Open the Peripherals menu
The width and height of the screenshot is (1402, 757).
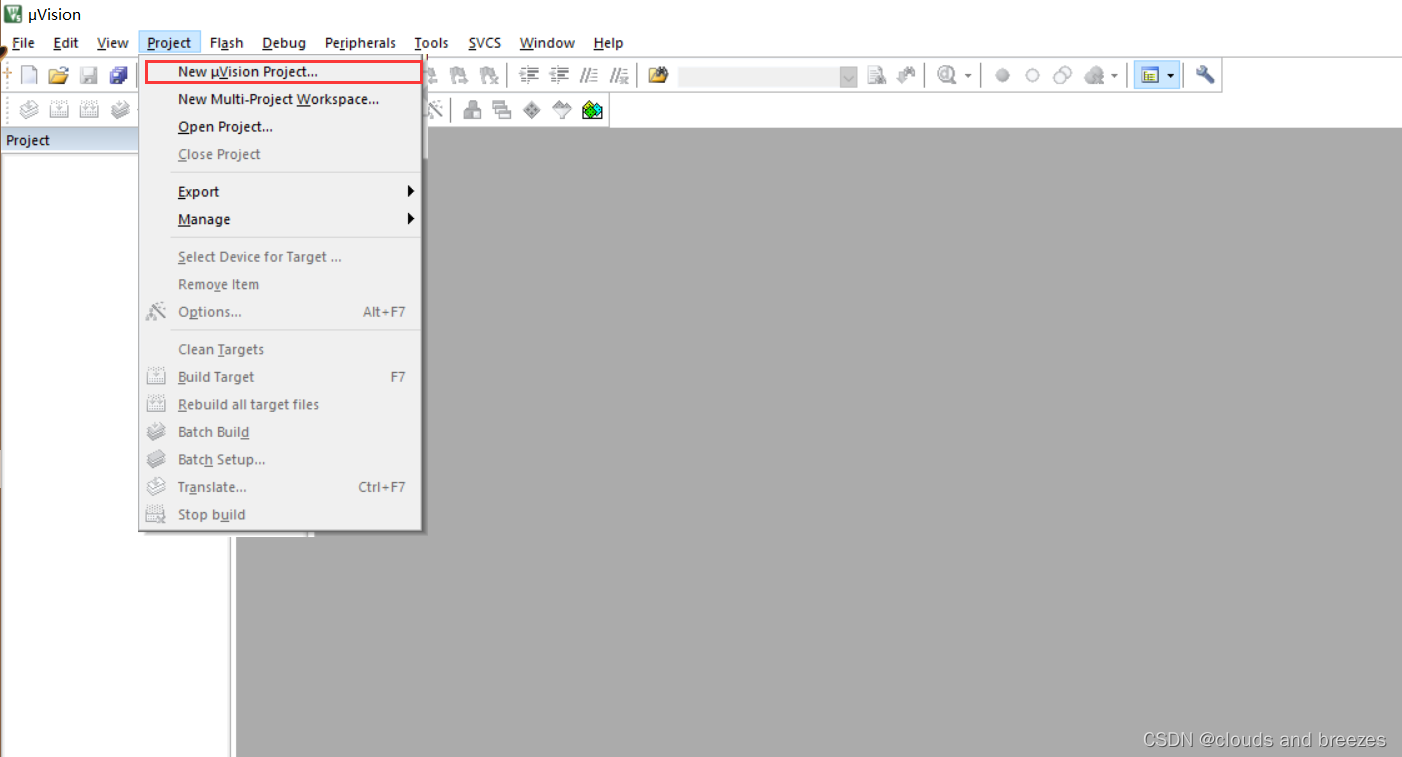(x=360, y=43)
